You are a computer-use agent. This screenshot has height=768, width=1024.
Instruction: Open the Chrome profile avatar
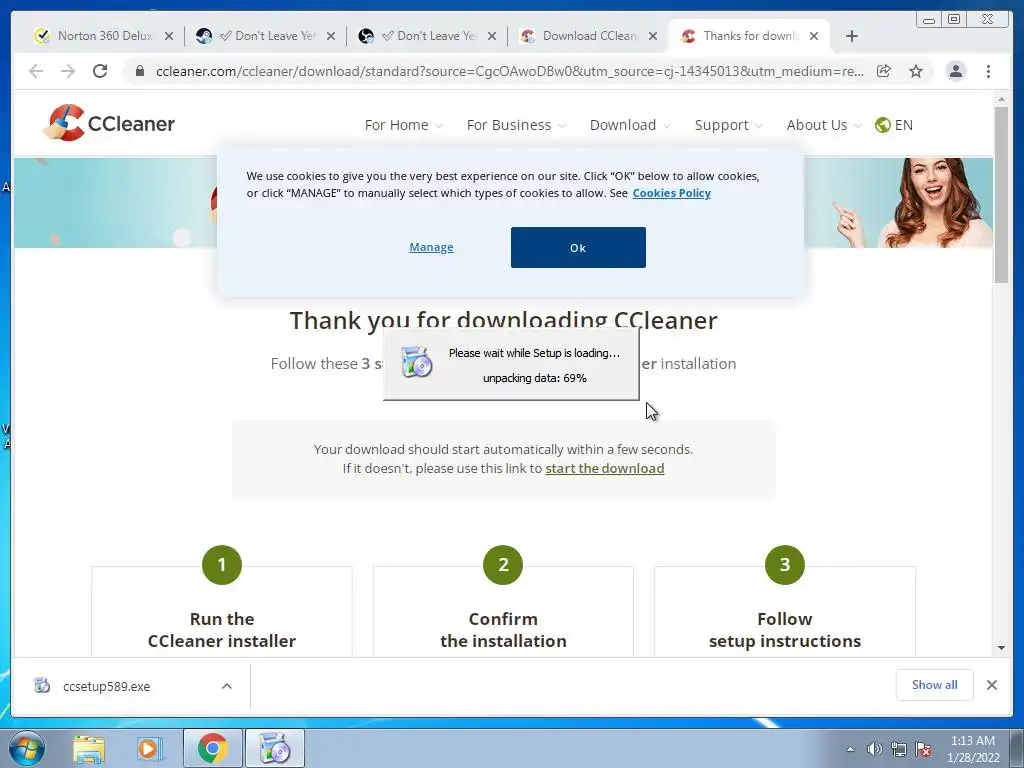tap(955, 71)
